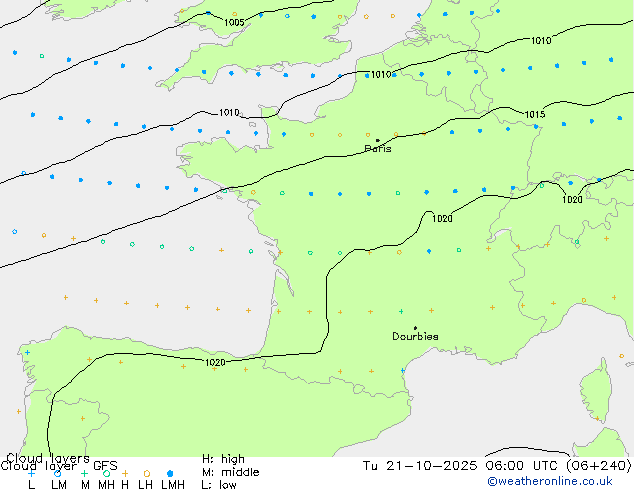Screen dimensions: 634x490
Task: Click the 'LM' legend label
Action: 59,485
